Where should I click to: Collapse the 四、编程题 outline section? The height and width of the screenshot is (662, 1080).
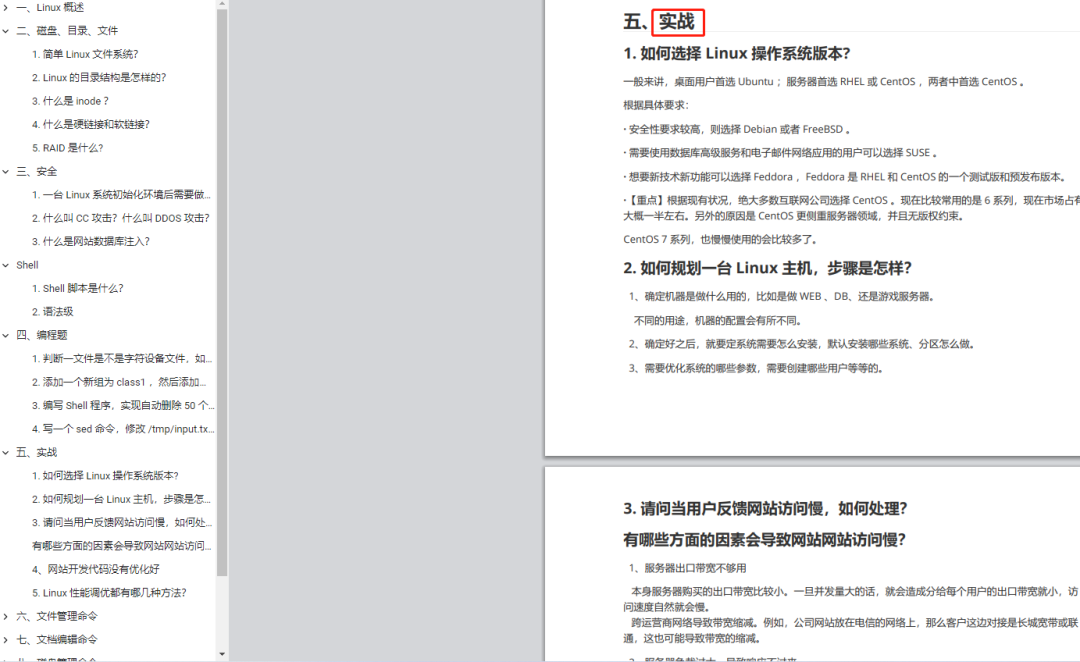tap(6, 335)
